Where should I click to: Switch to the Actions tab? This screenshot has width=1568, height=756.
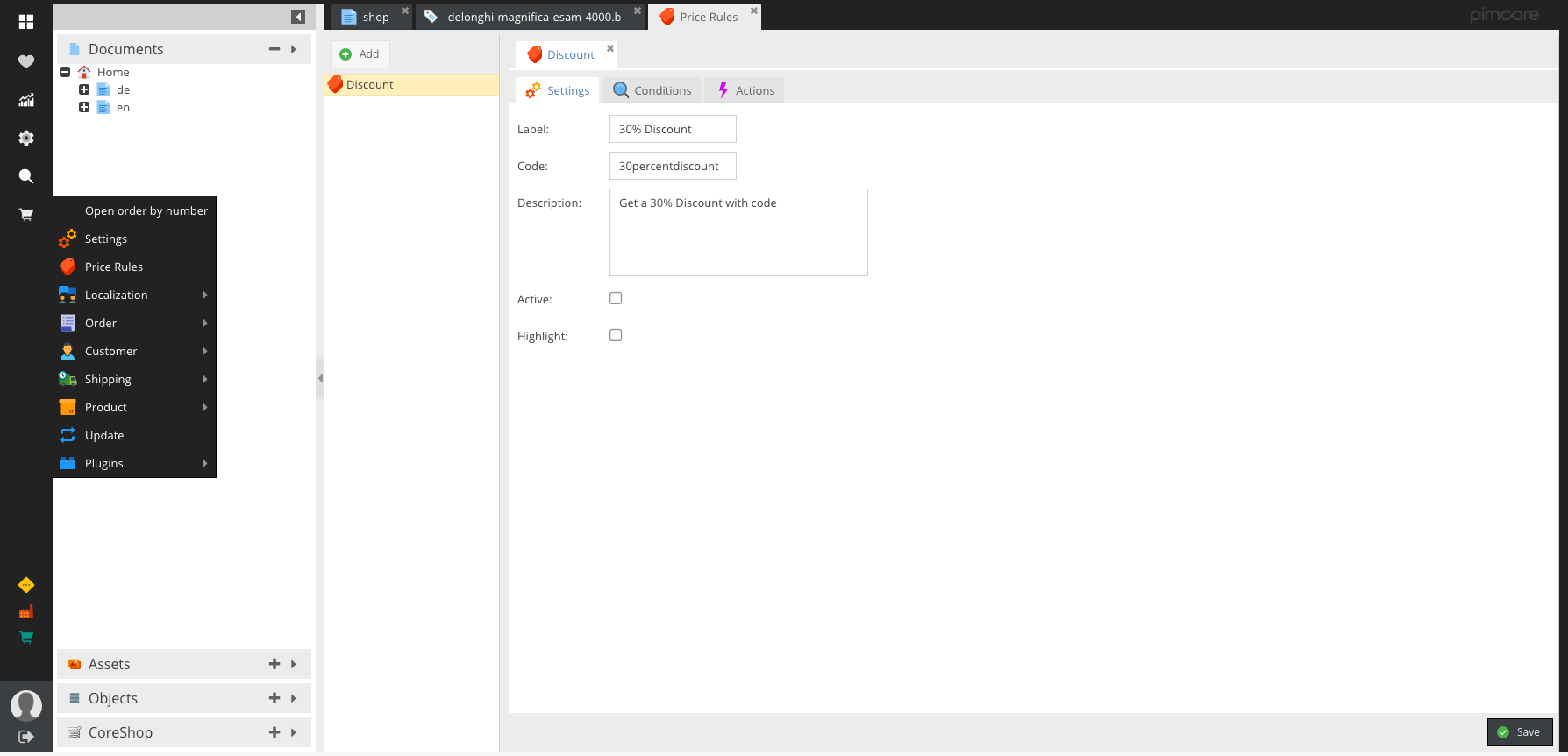745,90
